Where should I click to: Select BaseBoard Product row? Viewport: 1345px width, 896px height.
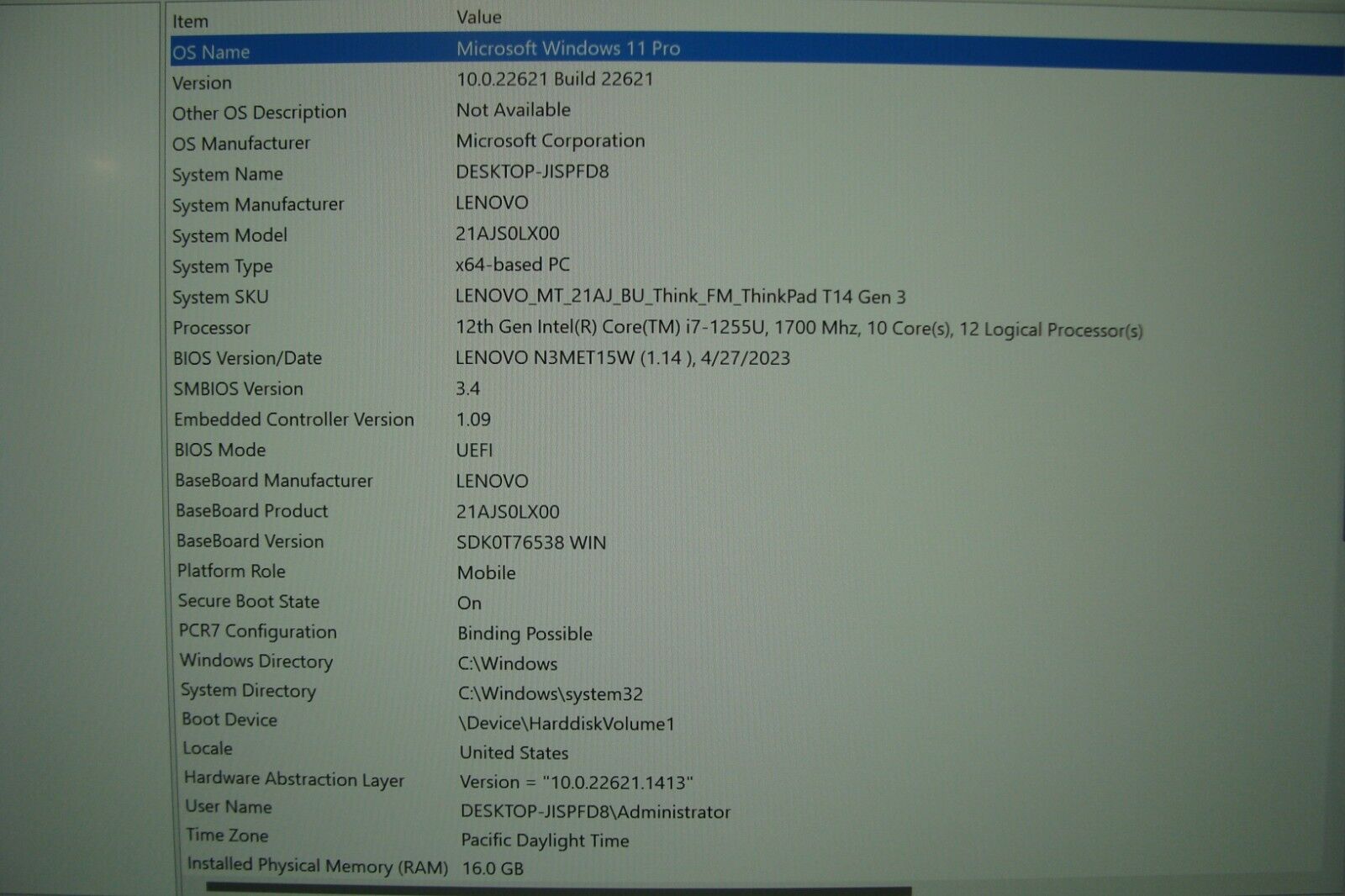tap(252, 511)
